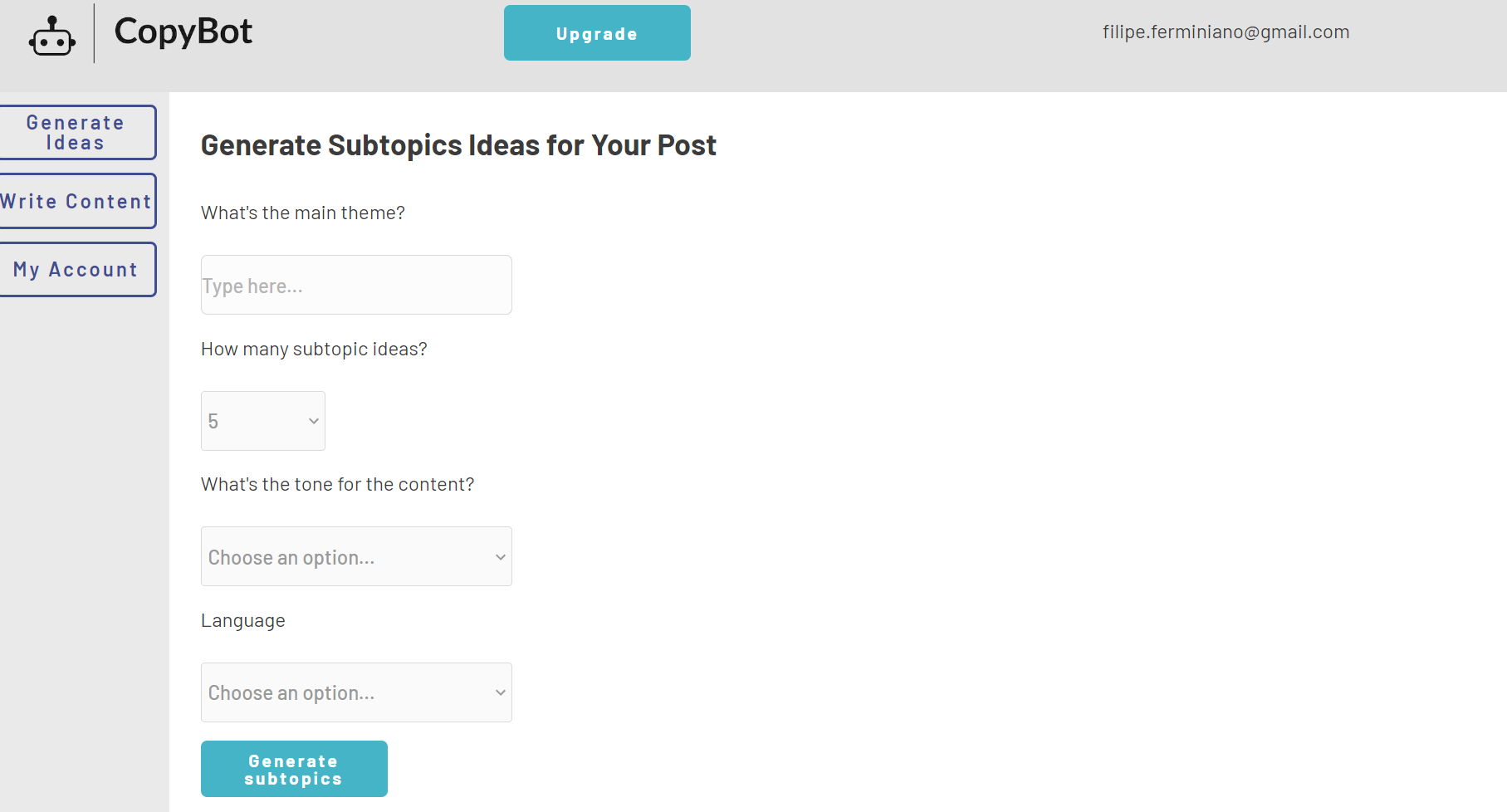The width and height of the screenshot is (1507, 812).
Task: Focus the main theme text field
Action: [x=356, y=285]
